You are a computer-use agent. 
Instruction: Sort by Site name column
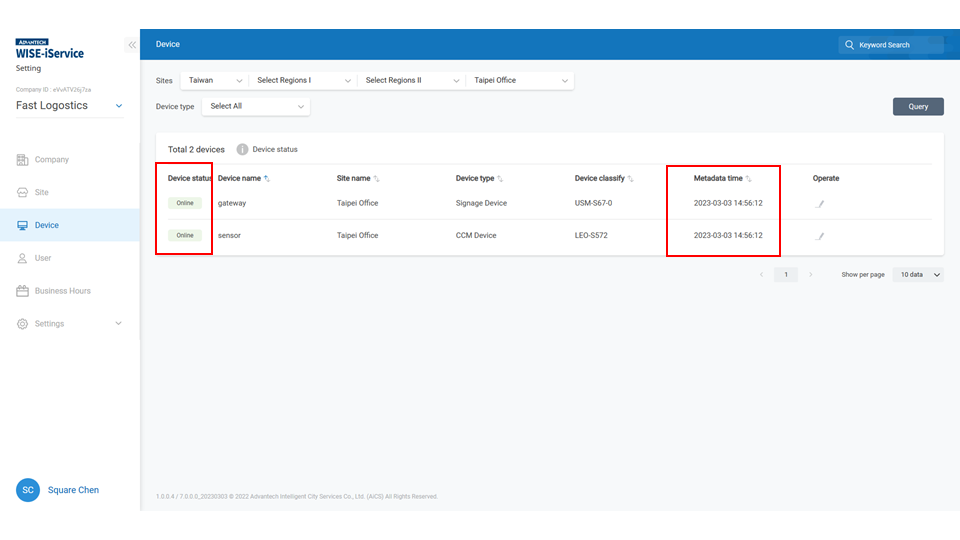pyautogui.click(x=376, y=179)
